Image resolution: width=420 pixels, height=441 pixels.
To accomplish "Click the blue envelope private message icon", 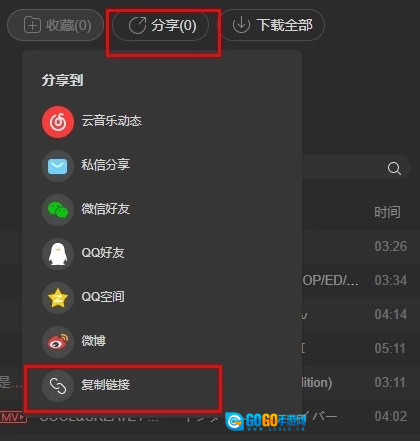I will 58,166.
